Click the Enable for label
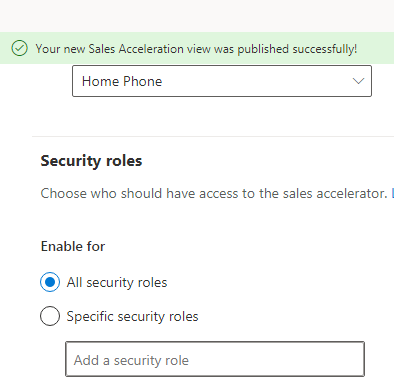Image resolution: width=394 pixels, height=378 pixels. 73,246
